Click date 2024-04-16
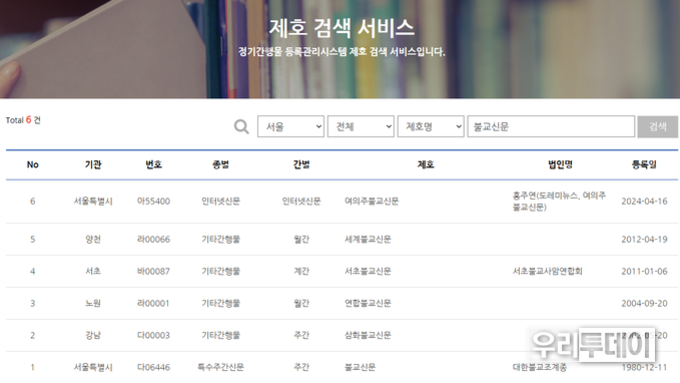Image resolution: width=680 pixels, height=383 pixels. click(x=644, y=201)
